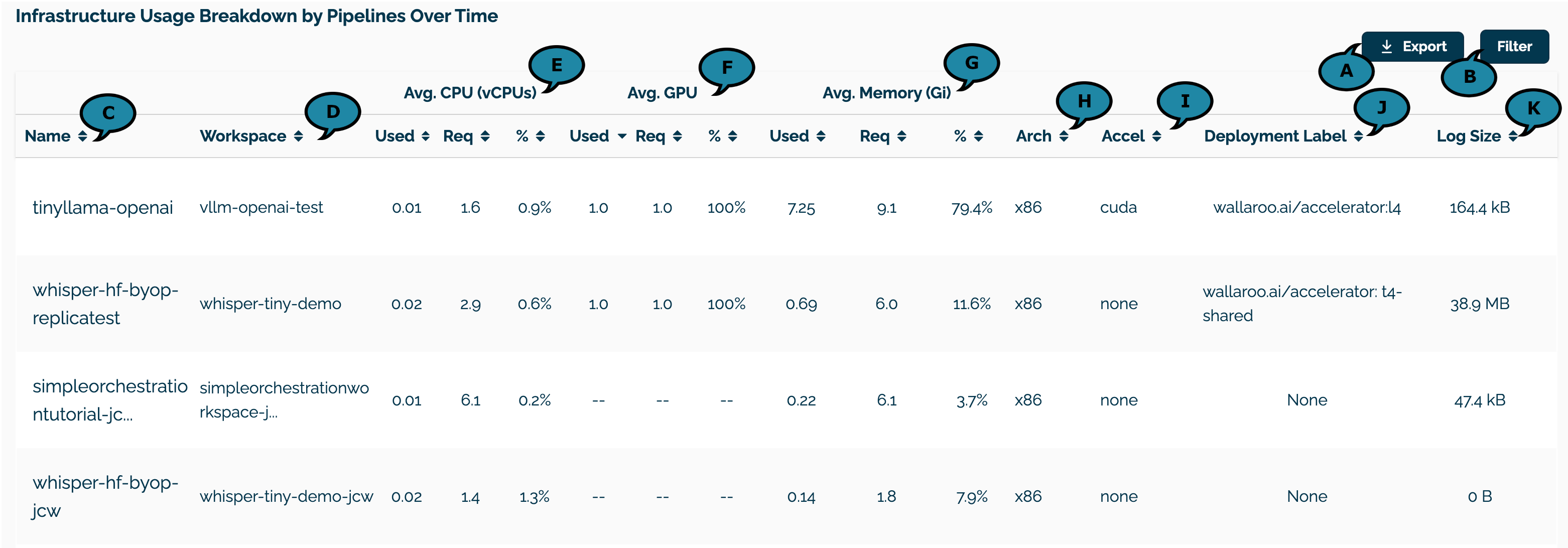Image resolution: width=1568 pixels, height=548 pixels.
Task: Sort by Workspace column arrows
Action: 298,136
